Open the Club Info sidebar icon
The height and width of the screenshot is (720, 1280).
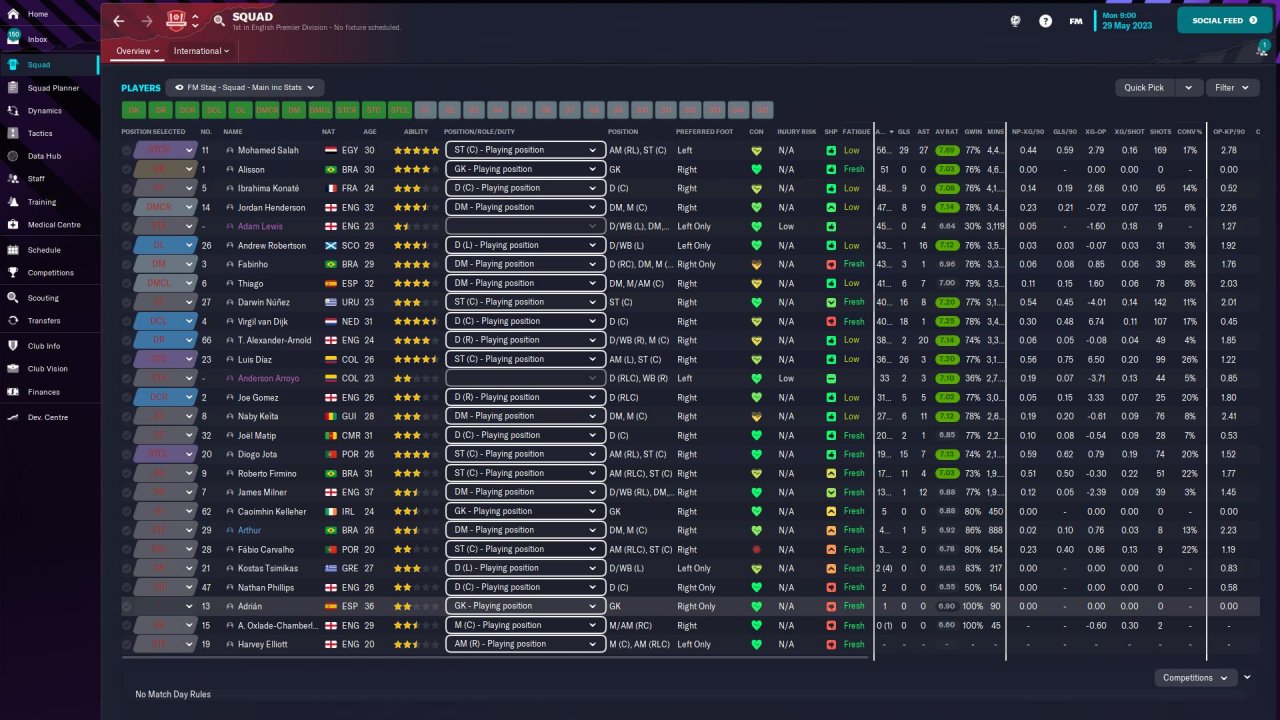coord(13,346)
